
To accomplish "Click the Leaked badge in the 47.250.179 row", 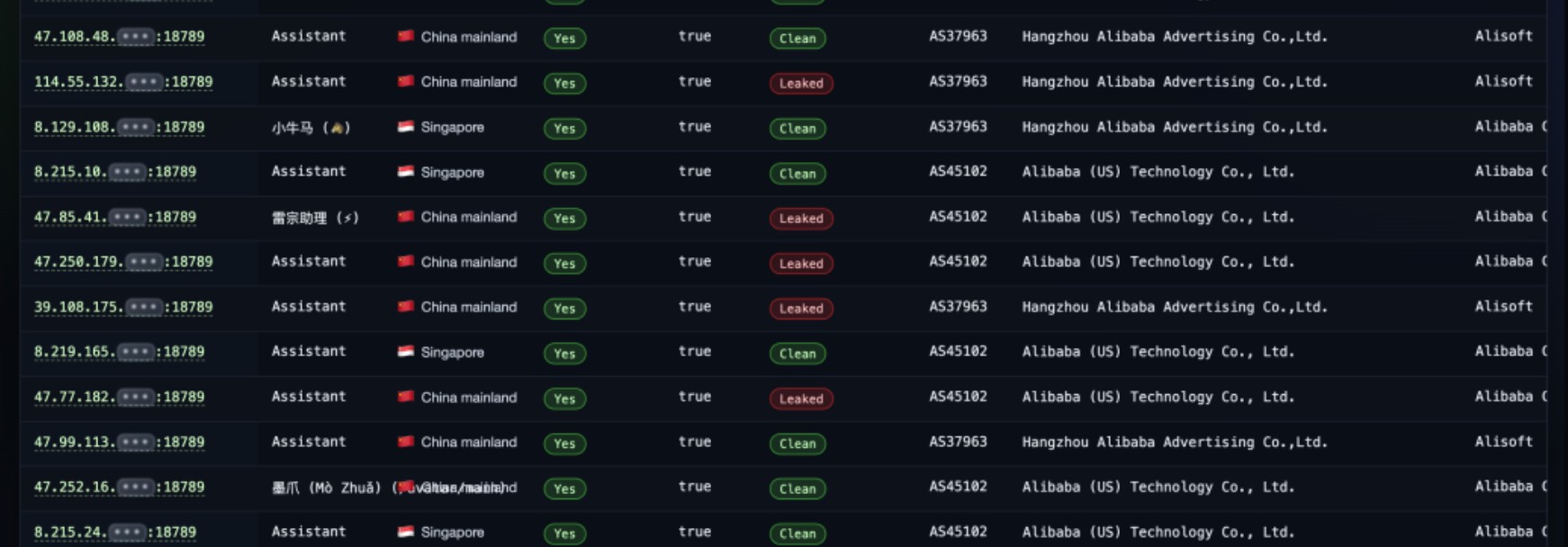I will pyautogui.click(x=801, y=264).
